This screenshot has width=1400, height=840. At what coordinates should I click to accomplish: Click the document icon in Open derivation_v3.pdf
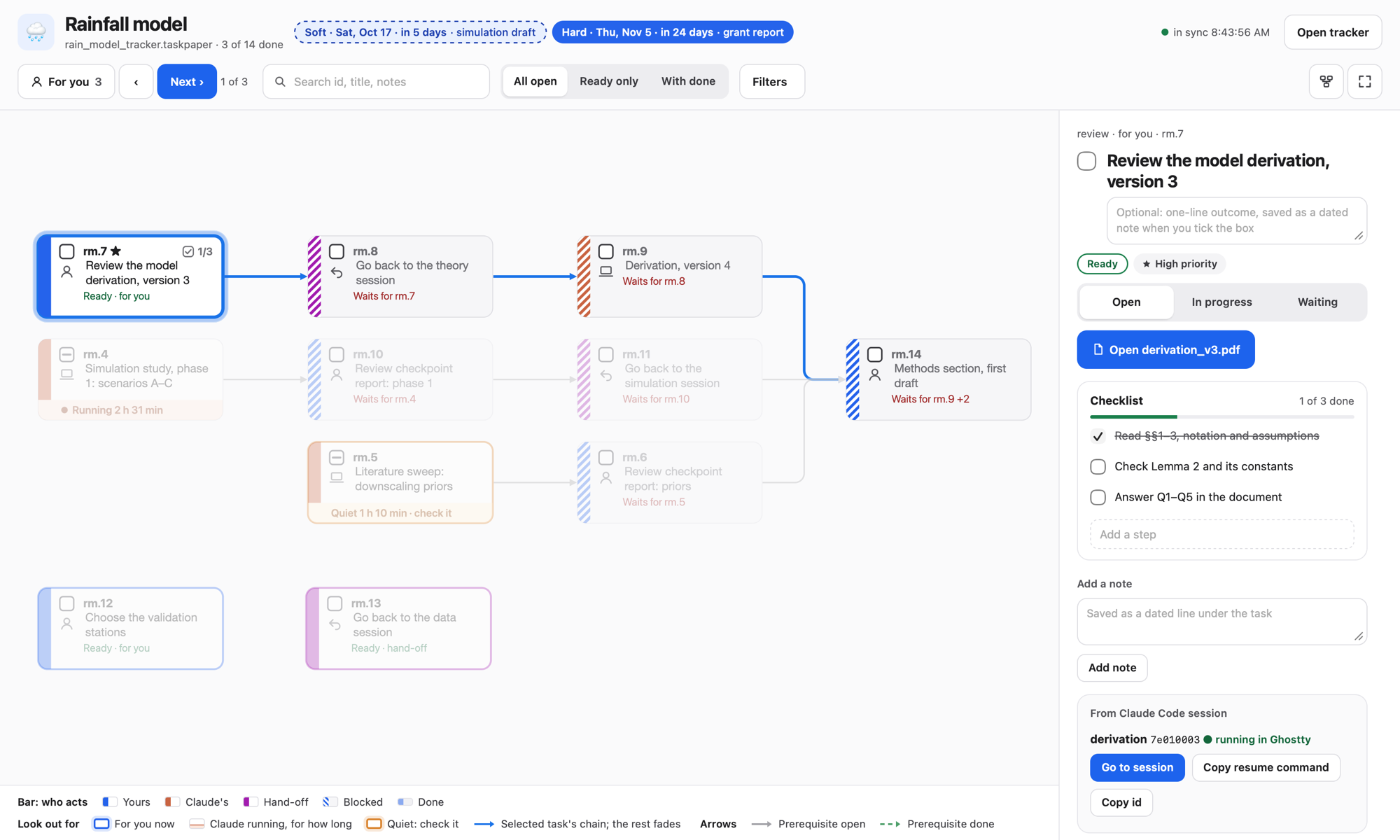tap(1098, 349)
